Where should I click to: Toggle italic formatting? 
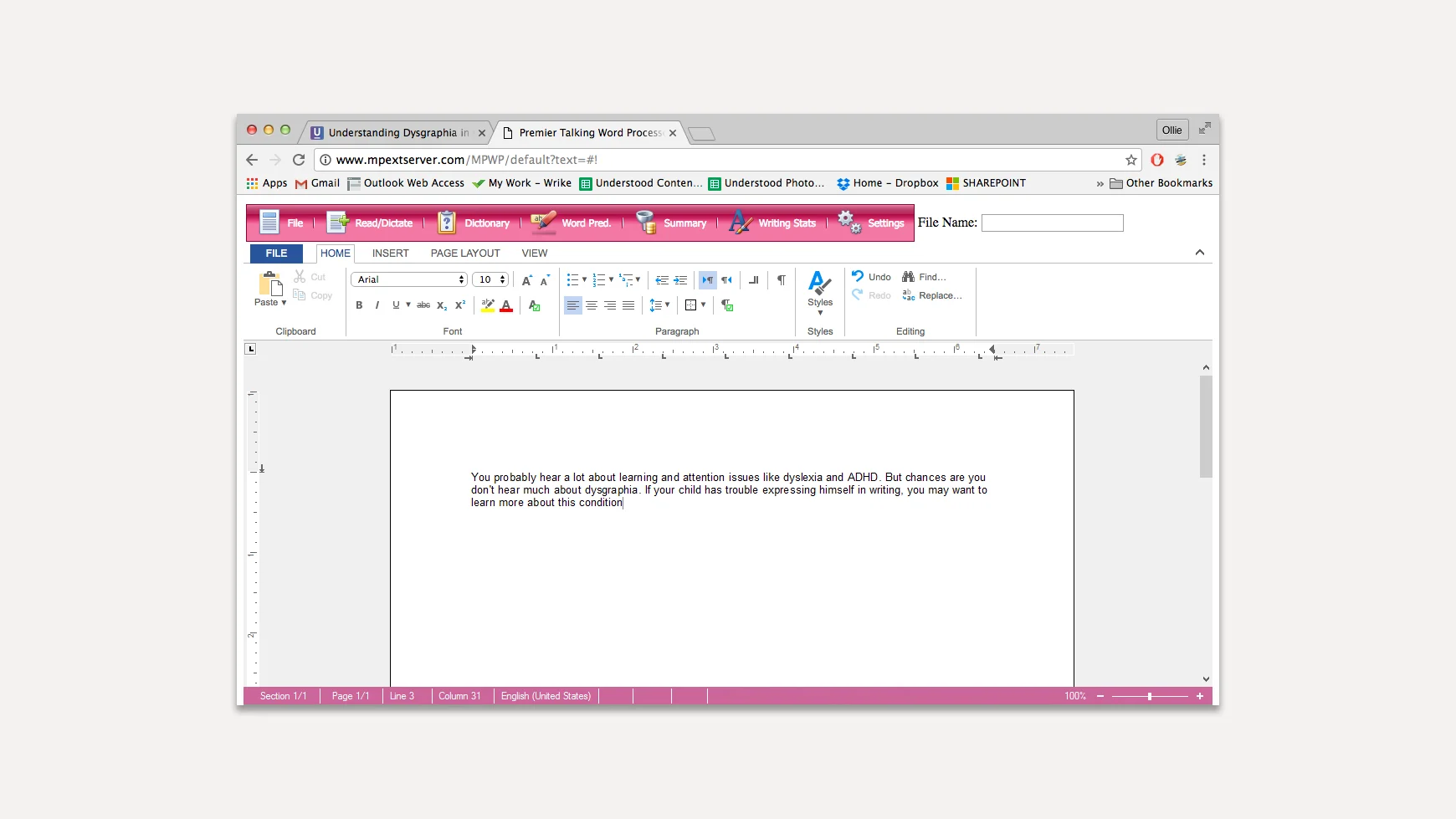(x=377, y=305)
